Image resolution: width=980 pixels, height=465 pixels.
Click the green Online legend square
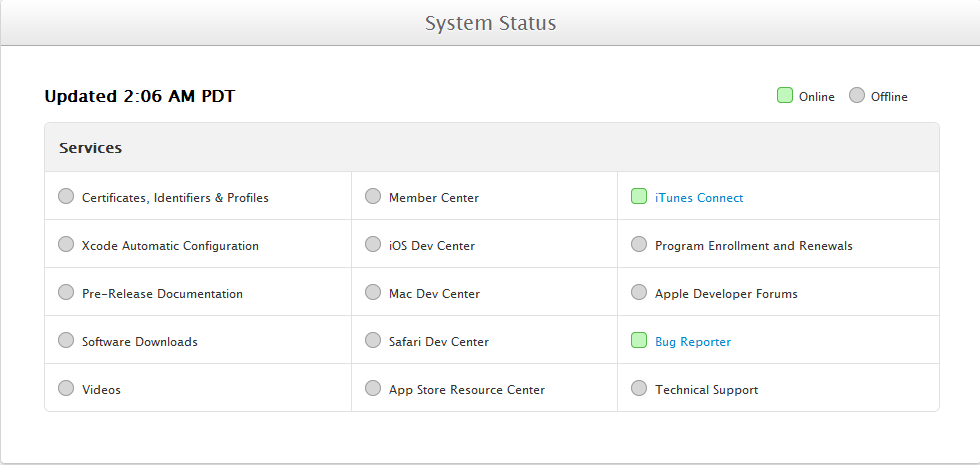785,96
